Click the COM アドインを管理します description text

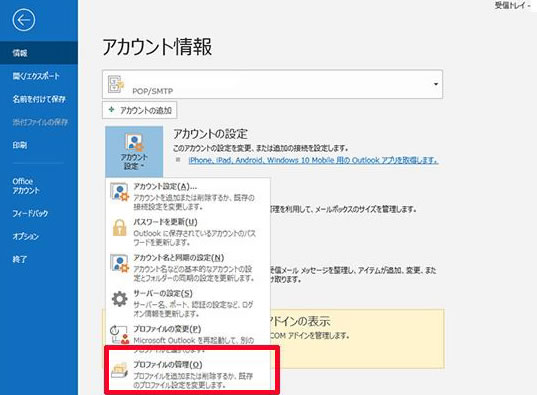[x=310, y=335]
